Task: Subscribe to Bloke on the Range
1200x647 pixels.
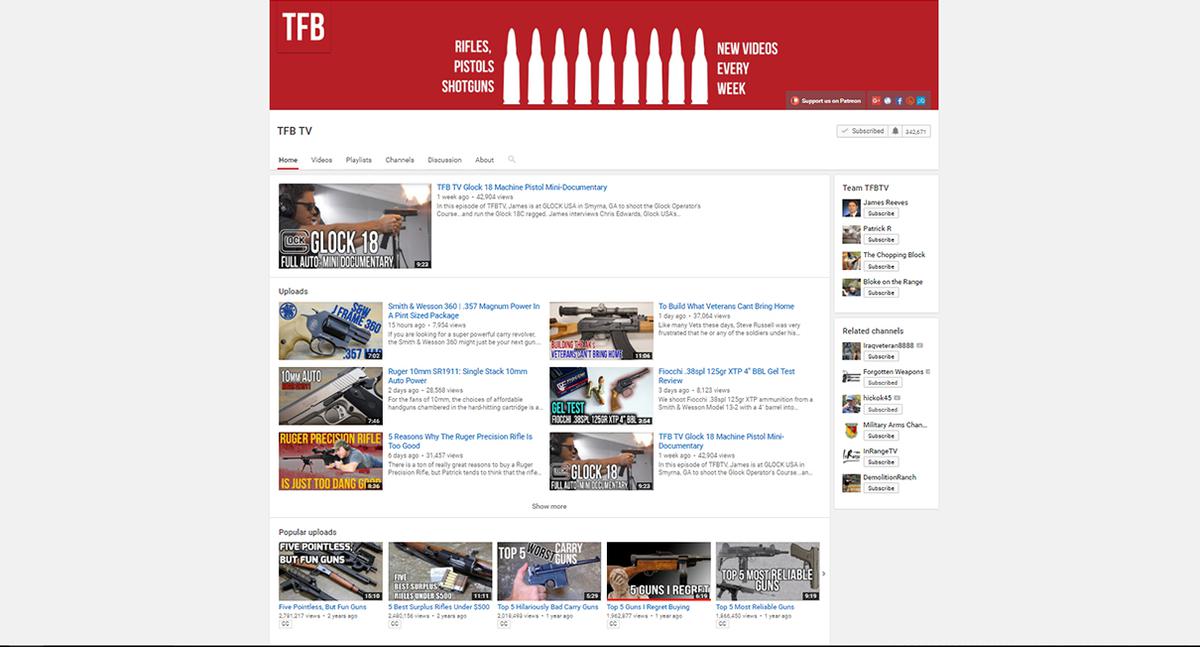Action: tap(881, 293)
